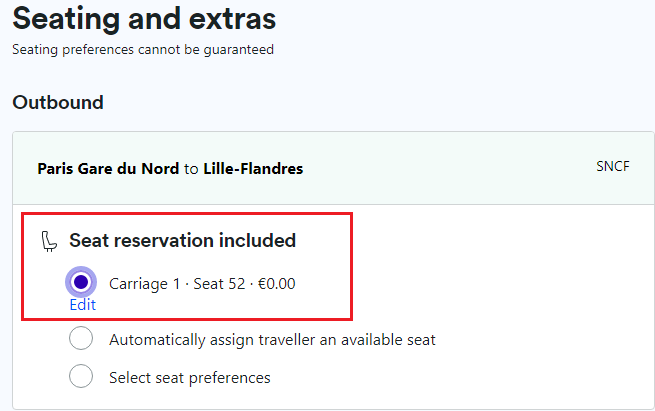Click the 'Automatically assign traveller an available seat' label
655x411 pixels.
point(272,340)
